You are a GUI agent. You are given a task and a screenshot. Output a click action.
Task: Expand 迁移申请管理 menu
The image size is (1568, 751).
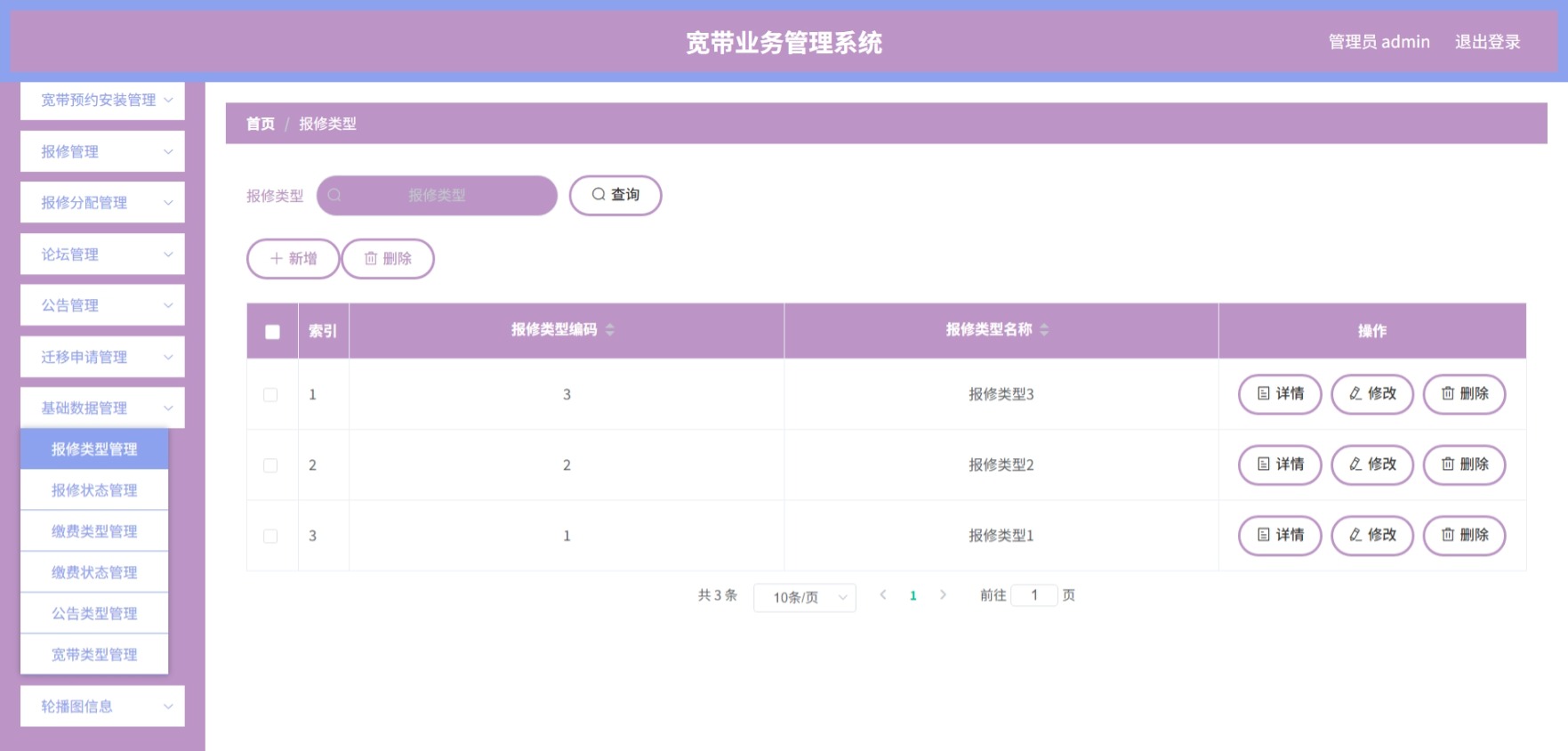[x=102, y=357]
